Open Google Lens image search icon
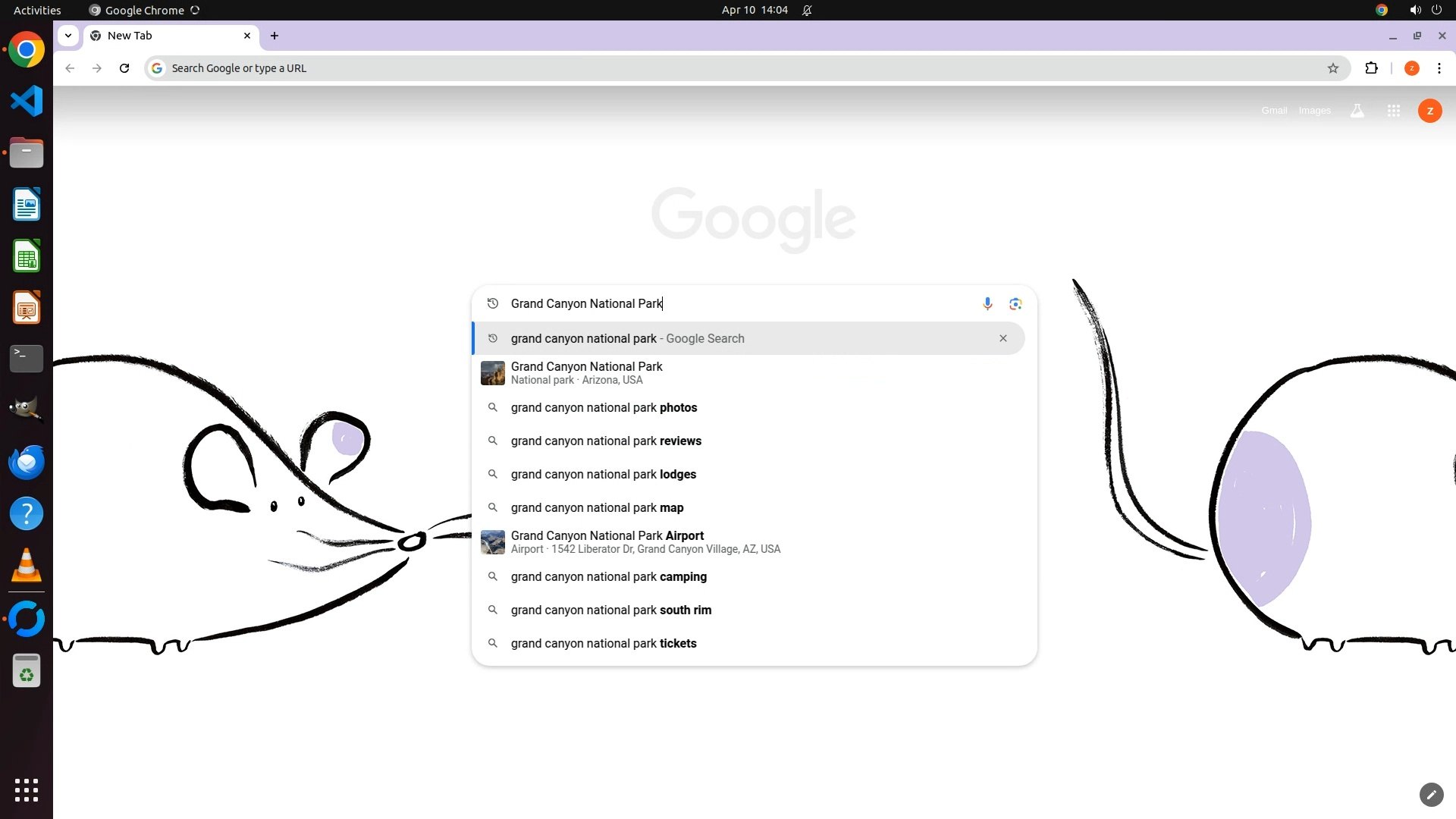The image size is (1456, 819). (x=1015, y=304)
